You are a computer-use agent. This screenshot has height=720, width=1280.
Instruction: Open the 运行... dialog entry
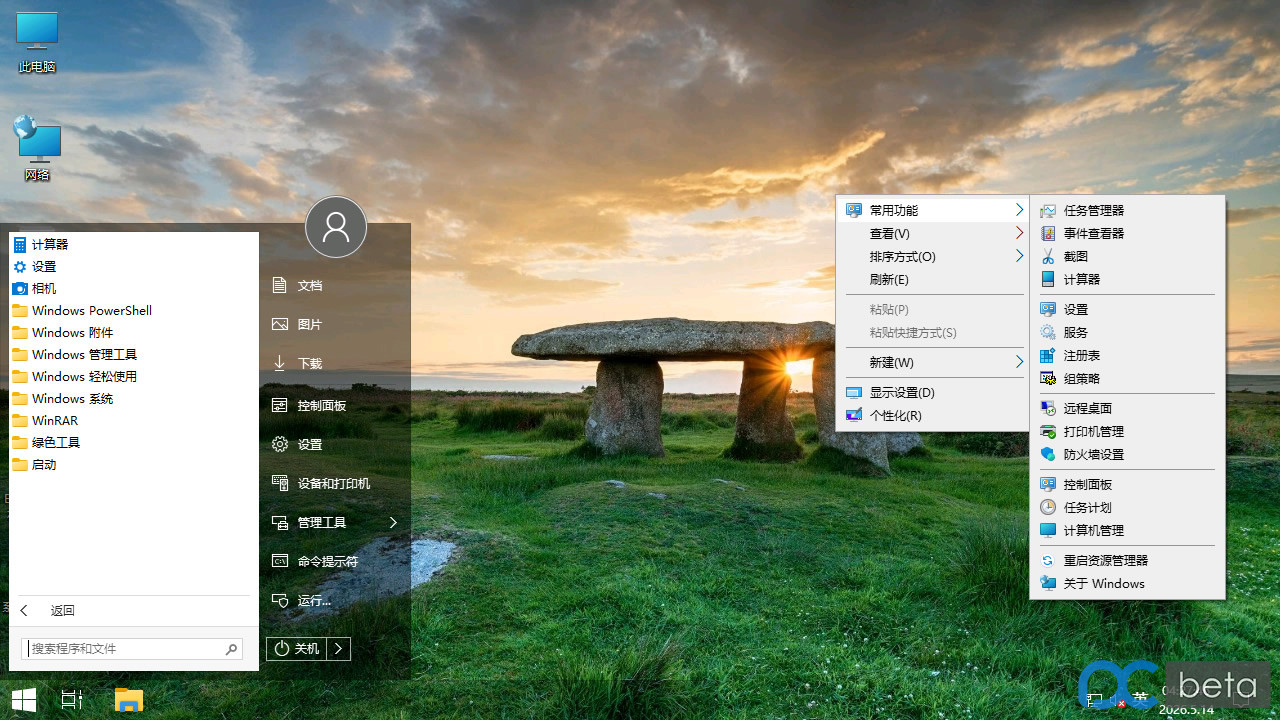[x=335, y=600]
